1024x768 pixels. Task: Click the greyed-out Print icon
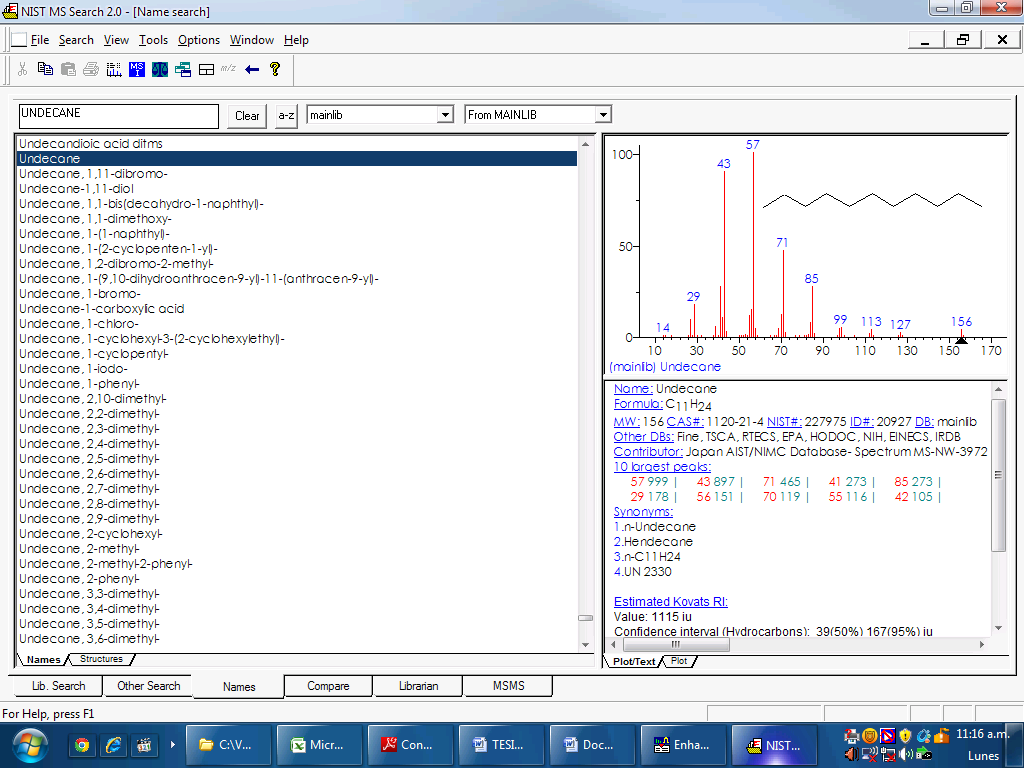pos(91,69)
